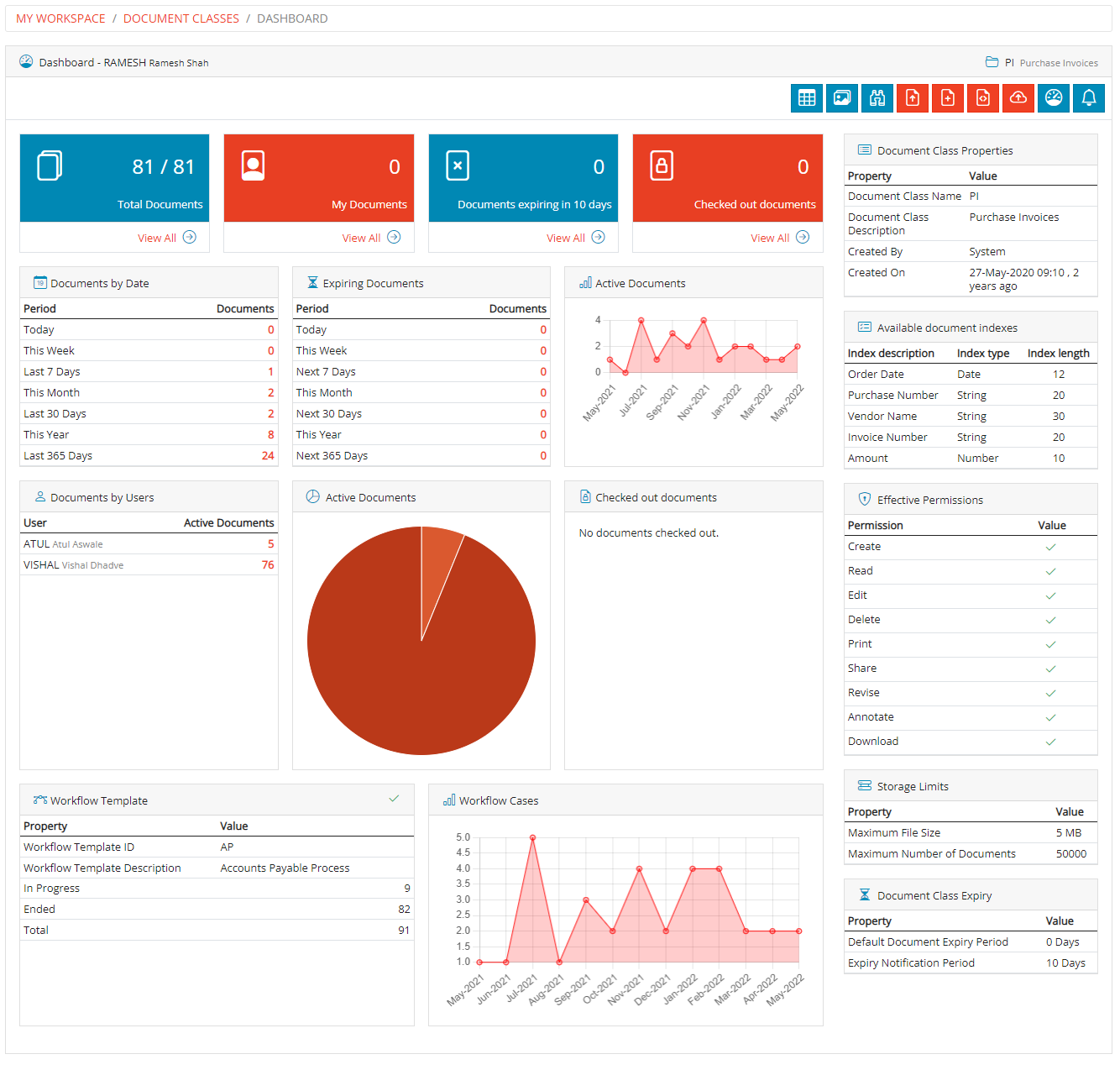Viewport: 1120px width, 1070px height.
Task: Select the dashboard speedometer icon
Action: 1054,98
